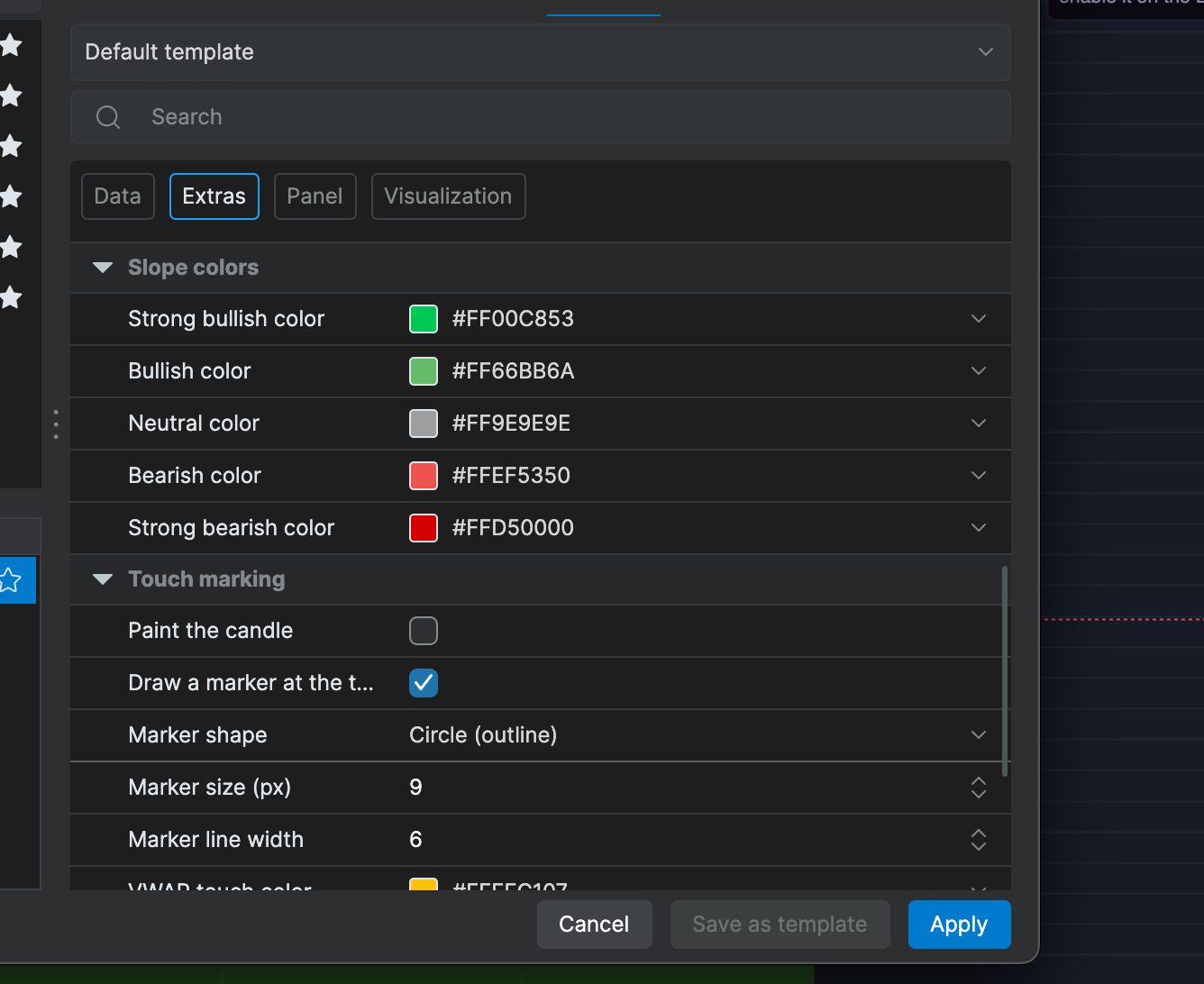Click the Marker line width stepper arrows
Image resolution: width=1204 pixels, height=984 pixels.
[979, 840]
